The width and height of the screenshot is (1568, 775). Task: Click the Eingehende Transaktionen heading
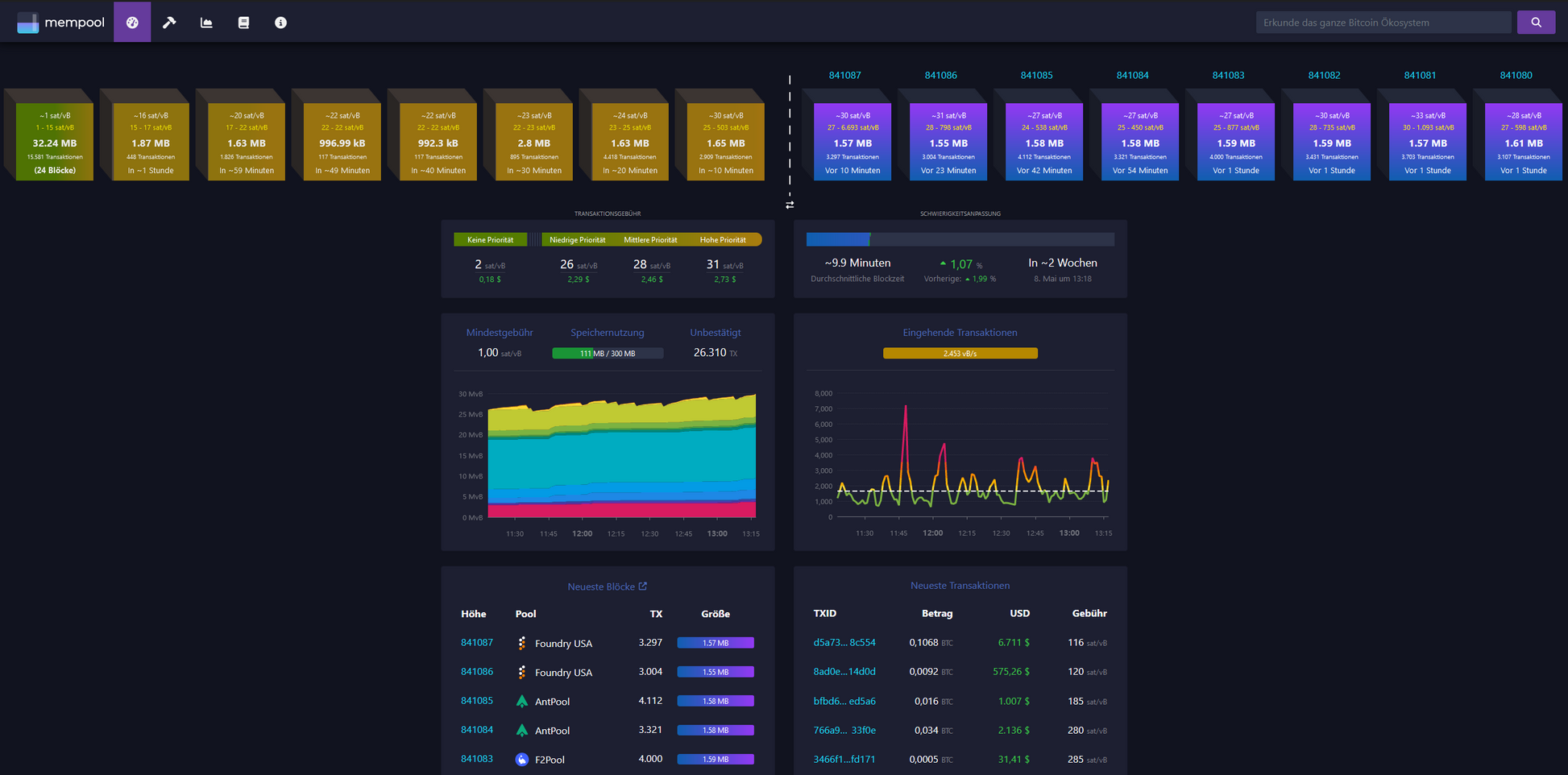[960, 333]
